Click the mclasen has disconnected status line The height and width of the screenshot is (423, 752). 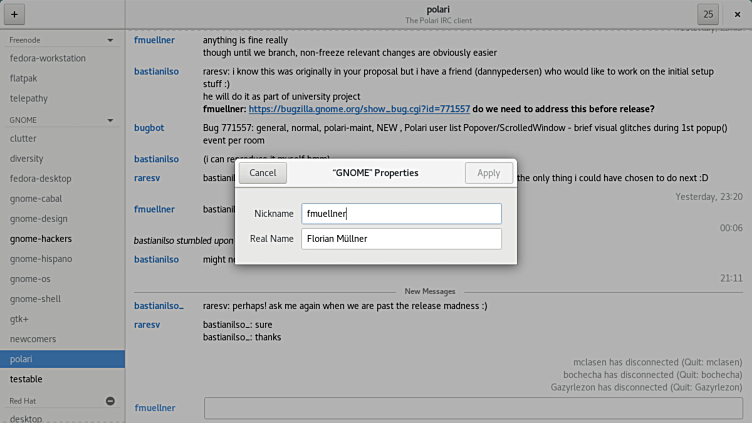tap(658, 362)
